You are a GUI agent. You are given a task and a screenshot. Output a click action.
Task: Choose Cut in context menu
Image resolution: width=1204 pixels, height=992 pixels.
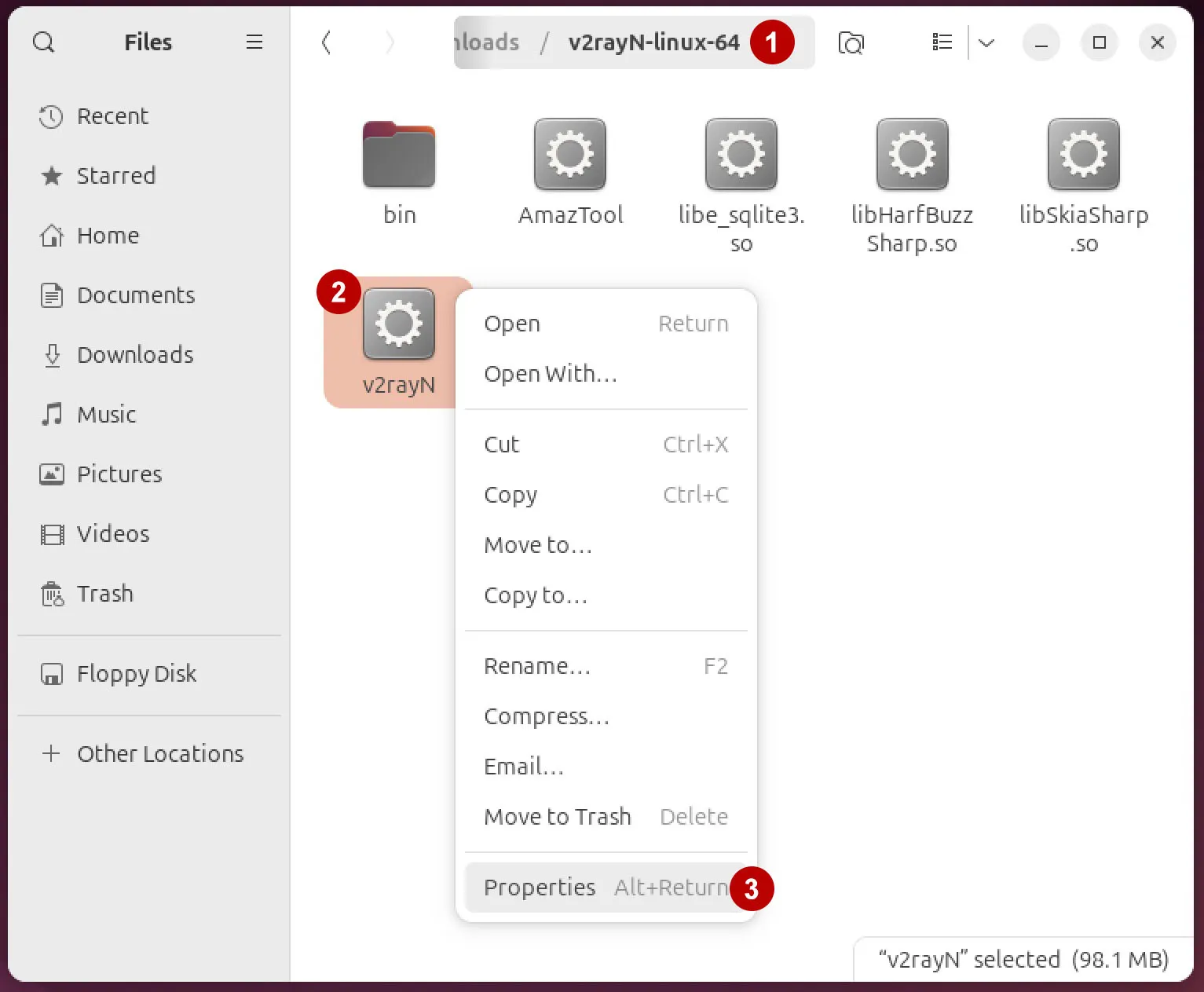click(x=606, y=445)
